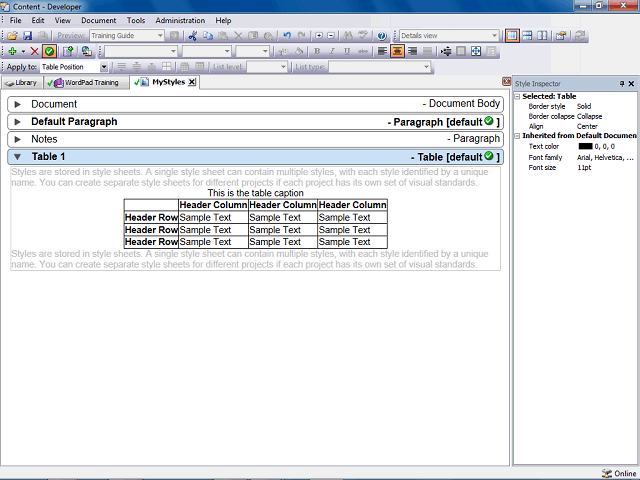This screenshot has height=480, width=640.
Task: Click the Online status indicator
Action: click(x=619, y=473)
